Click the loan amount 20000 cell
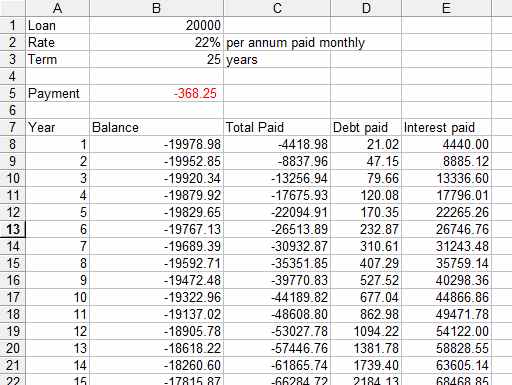Image resolution: width=512 pixels, height=385 pixels. [156, 25]
